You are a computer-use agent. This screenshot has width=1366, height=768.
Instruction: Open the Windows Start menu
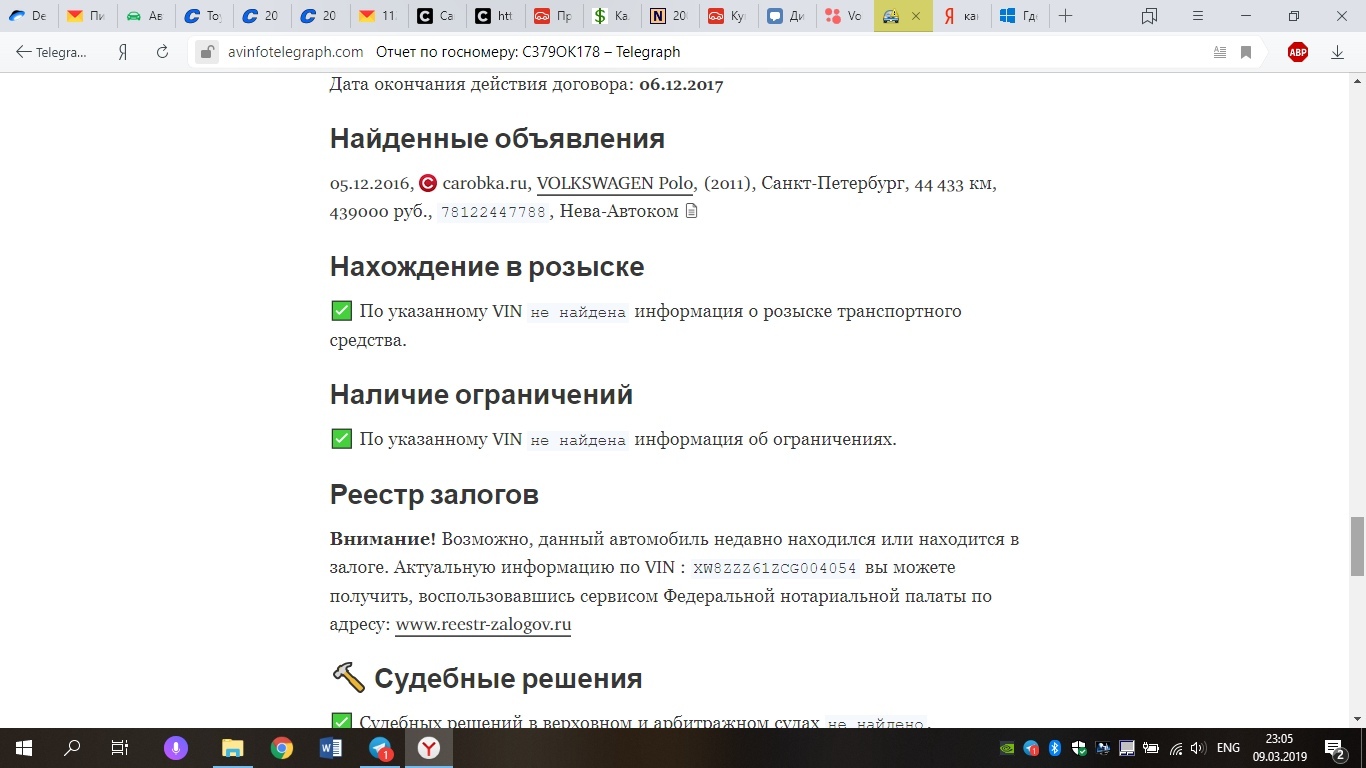click(x=23, y=748)
